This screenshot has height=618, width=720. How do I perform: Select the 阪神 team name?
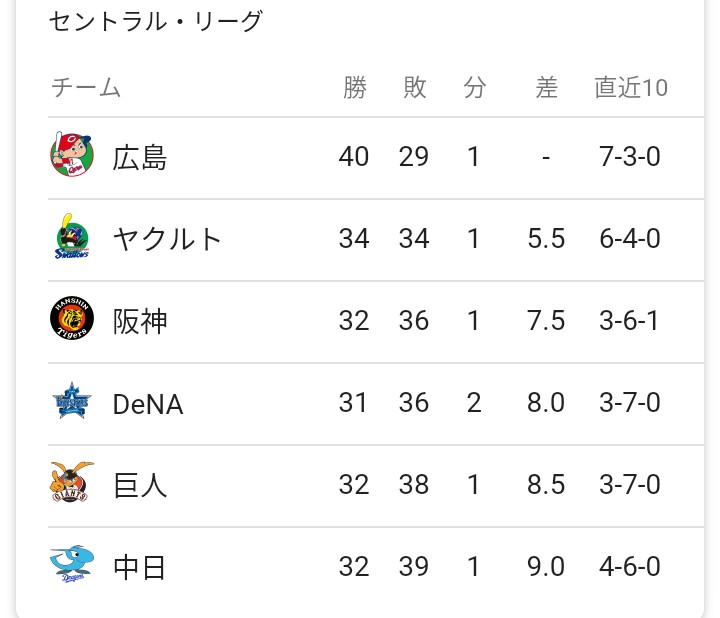tap(140, 321)
